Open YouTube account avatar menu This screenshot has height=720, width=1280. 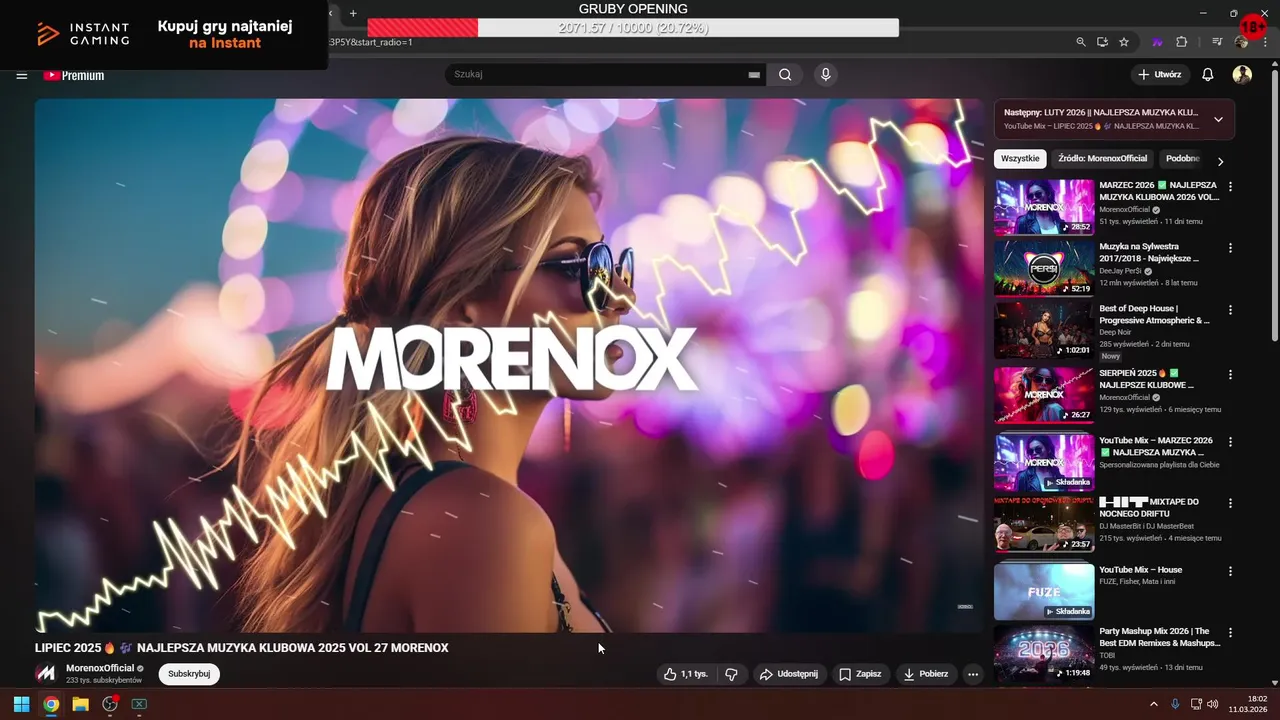(1242, 75)
